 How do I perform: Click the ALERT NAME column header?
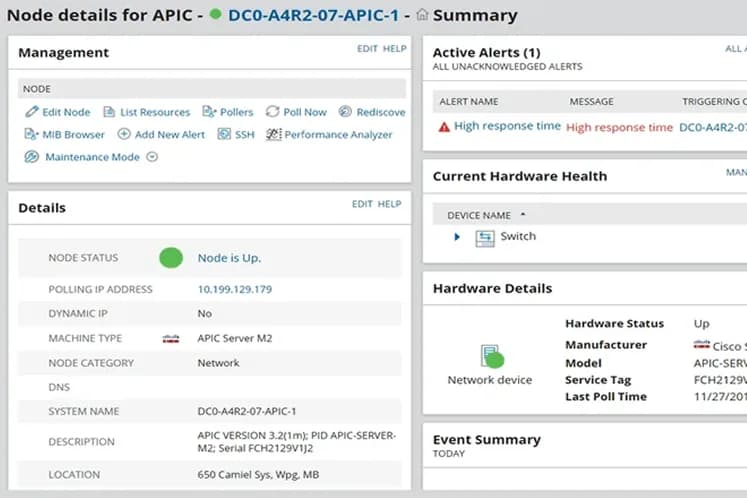tap(469, 102)
